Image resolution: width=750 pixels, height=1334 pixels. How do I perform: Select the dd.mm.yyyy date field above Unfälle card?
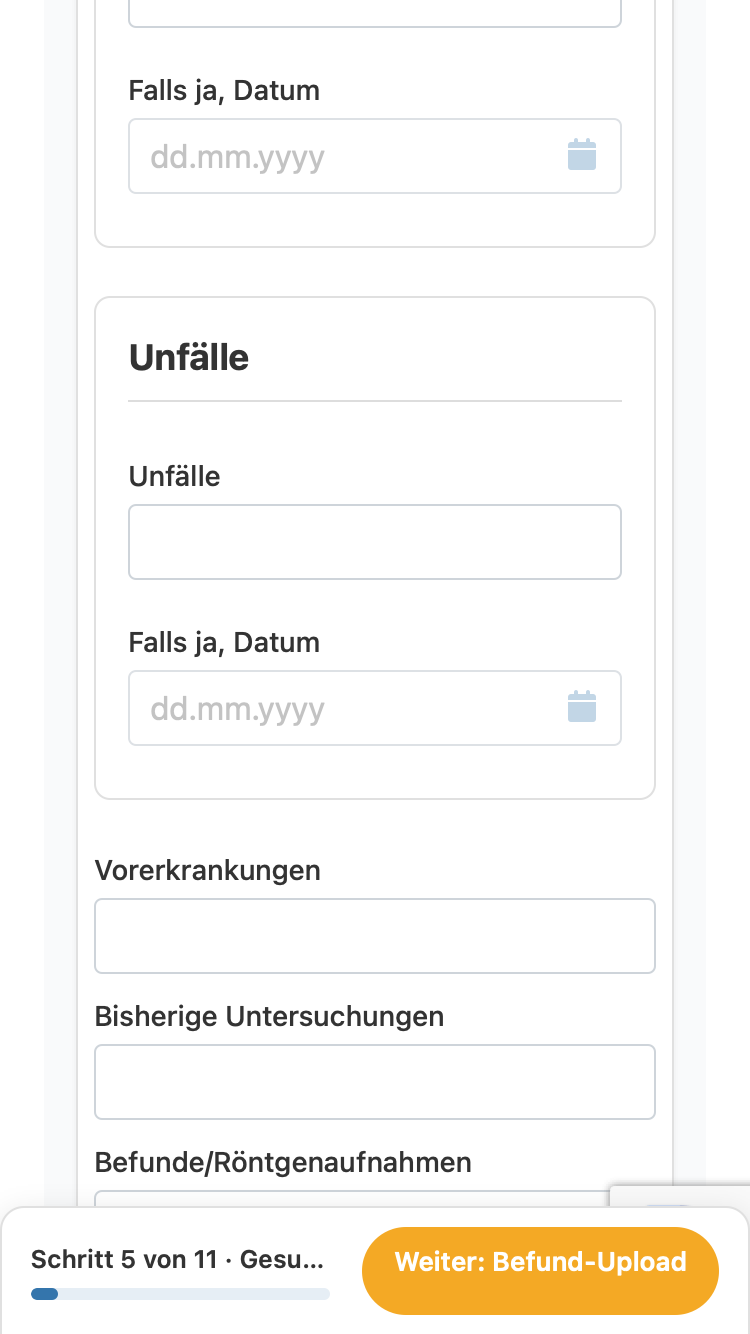(375, 156)
